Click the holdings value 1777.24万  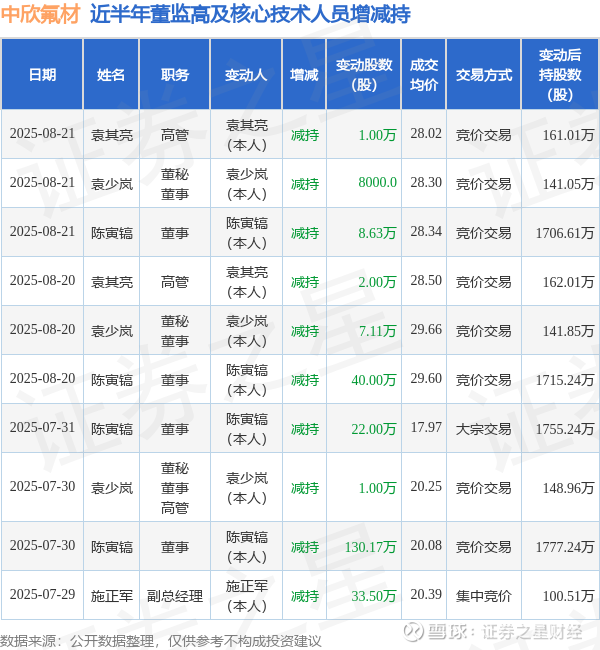(565, 547)
